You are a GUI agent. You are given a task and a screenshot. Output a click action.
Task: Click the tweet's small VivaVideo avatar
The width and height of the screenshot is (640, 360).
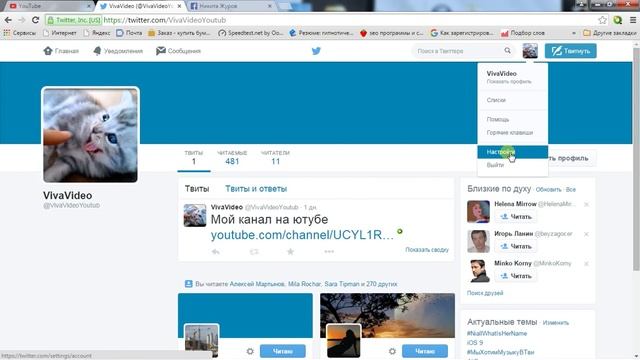(x=195, y=215)
